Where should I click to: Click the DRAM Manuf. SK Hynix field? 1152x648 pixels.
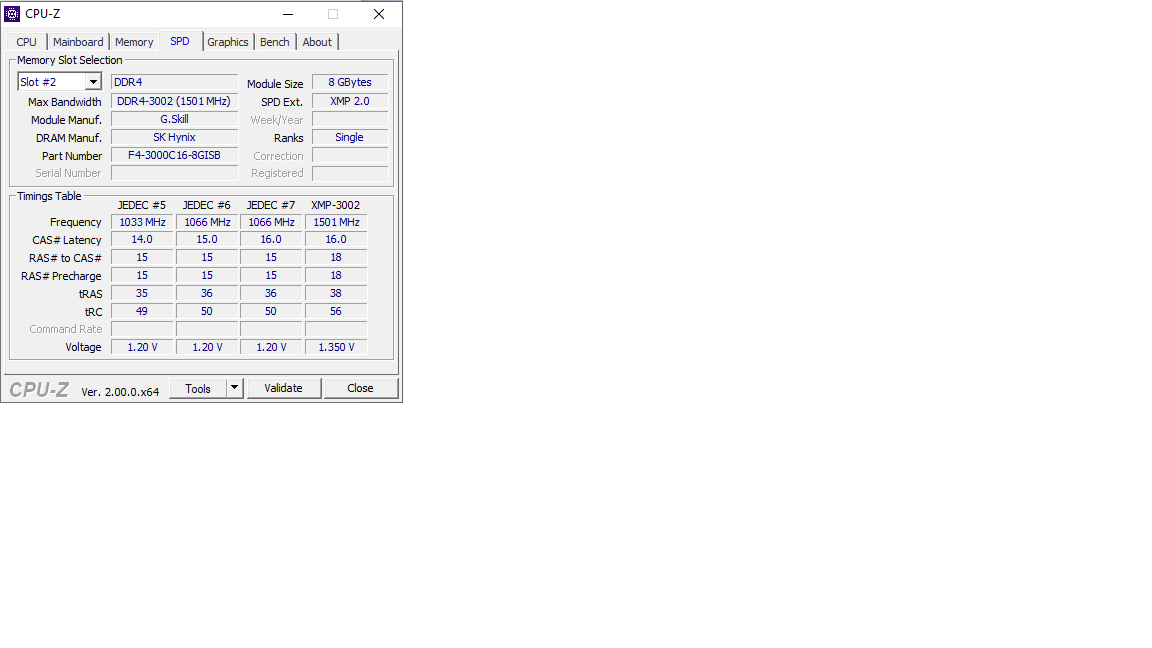coord(175,137)
